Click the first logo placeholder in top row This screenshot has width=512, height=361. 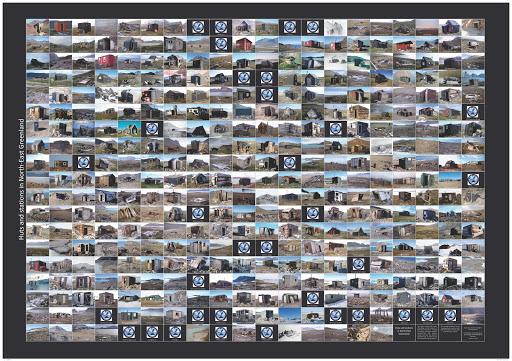(198, 27)
